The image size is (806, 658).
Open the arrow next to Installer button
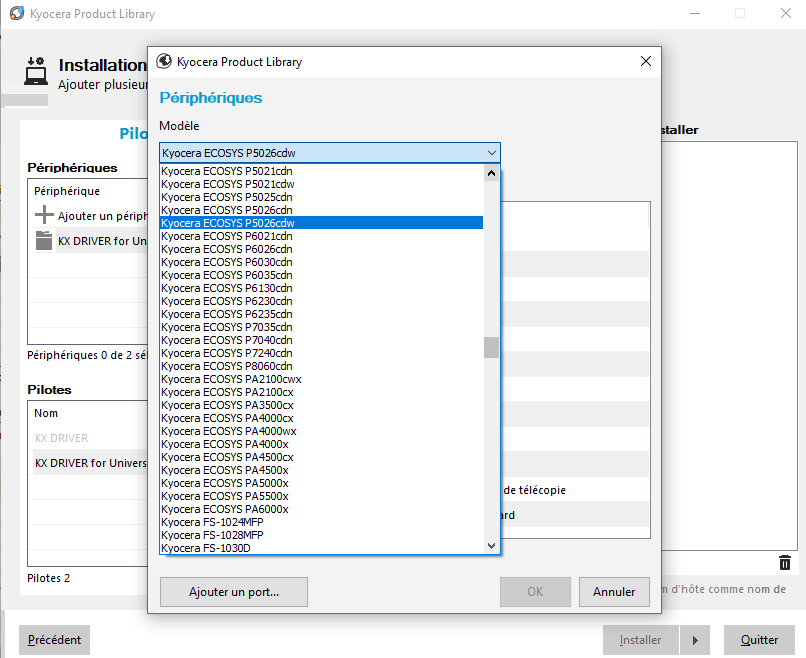point(695,640)
